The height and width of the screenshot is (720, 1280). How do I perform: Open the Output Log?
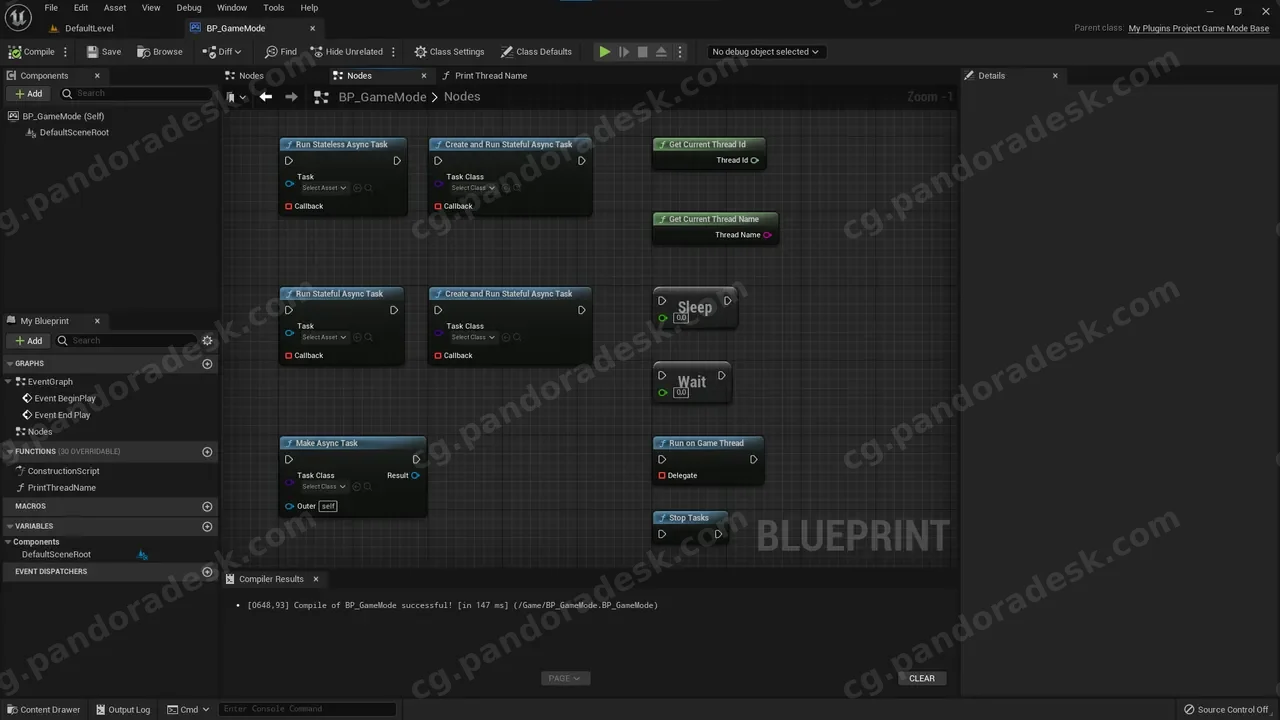click(122, 710)
